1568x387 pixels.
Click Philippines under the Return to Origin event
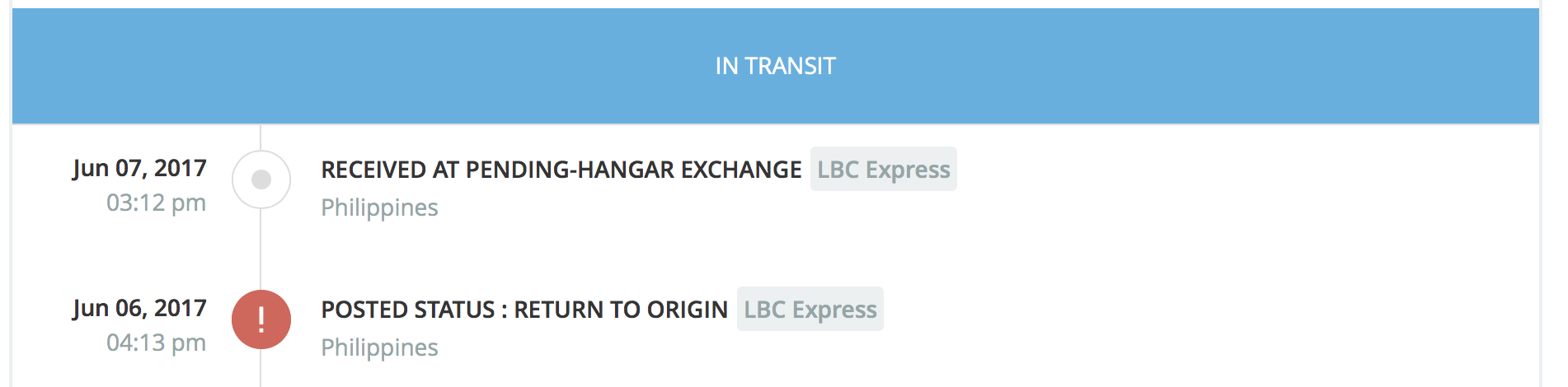(x=379, y=347)
